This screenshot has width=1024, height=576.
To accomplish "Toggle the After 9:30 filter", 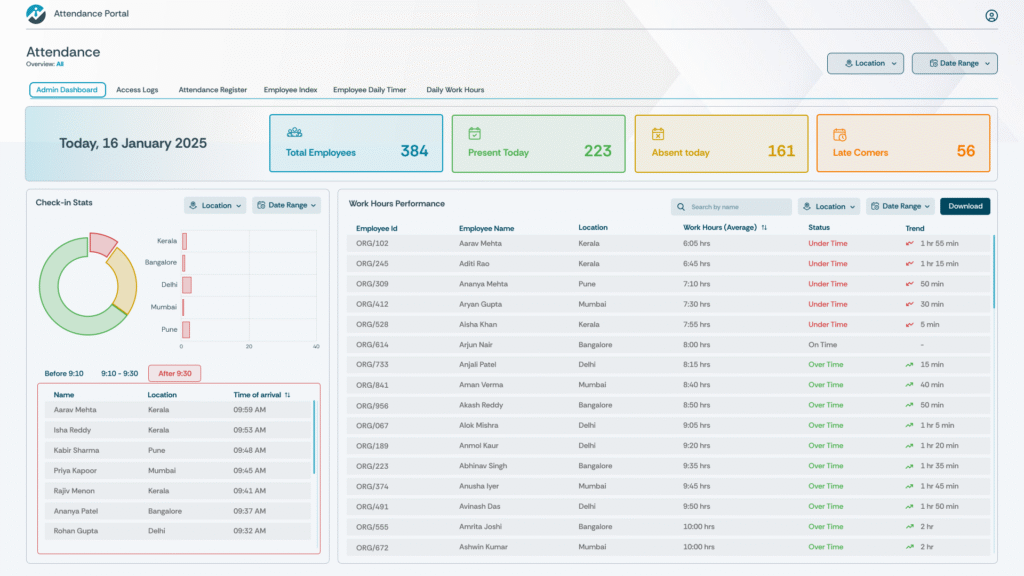I will 174,373.
